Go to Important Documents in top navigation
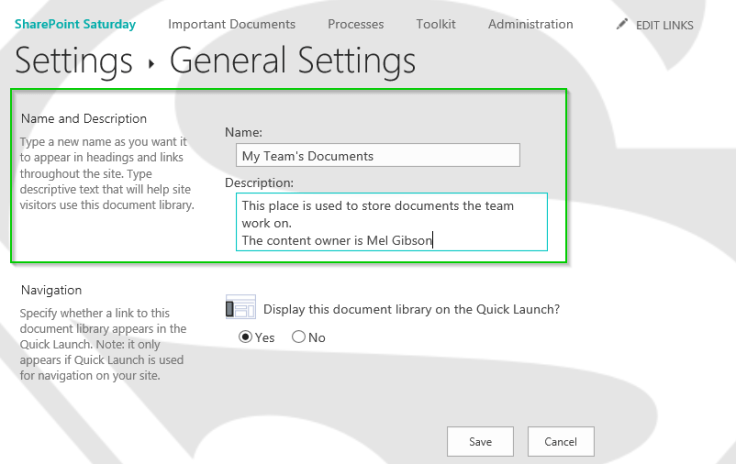736x464 pixels. [231, 24]
